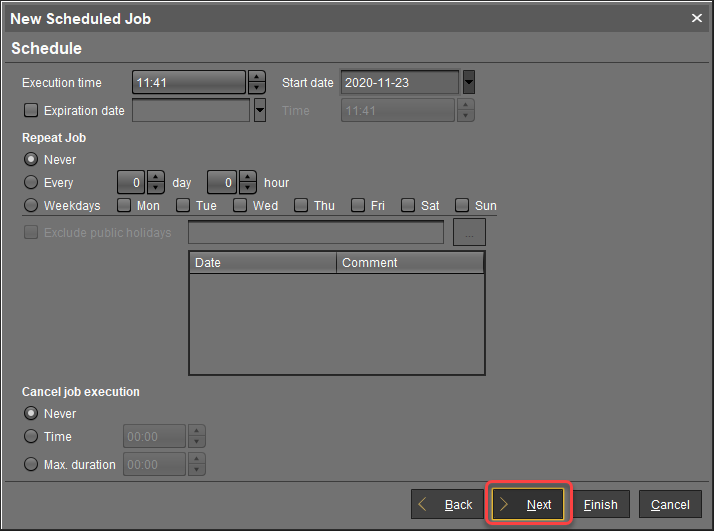Click the Execution time input field
714x531 pixels.
(x=188, y=83)
